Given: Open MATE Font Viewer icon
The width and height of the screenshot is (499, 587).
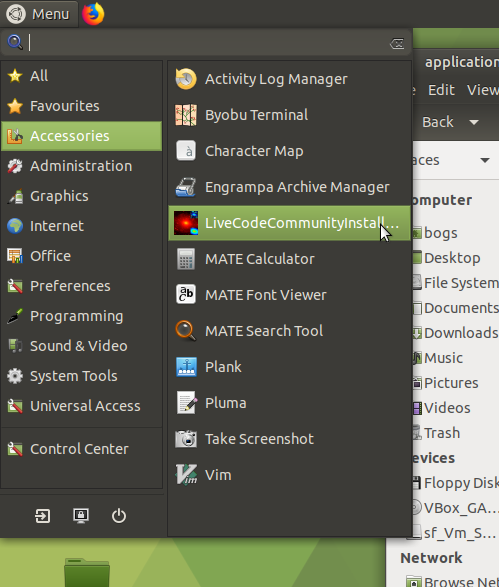Looking at the screenshot, I should 186,295.
